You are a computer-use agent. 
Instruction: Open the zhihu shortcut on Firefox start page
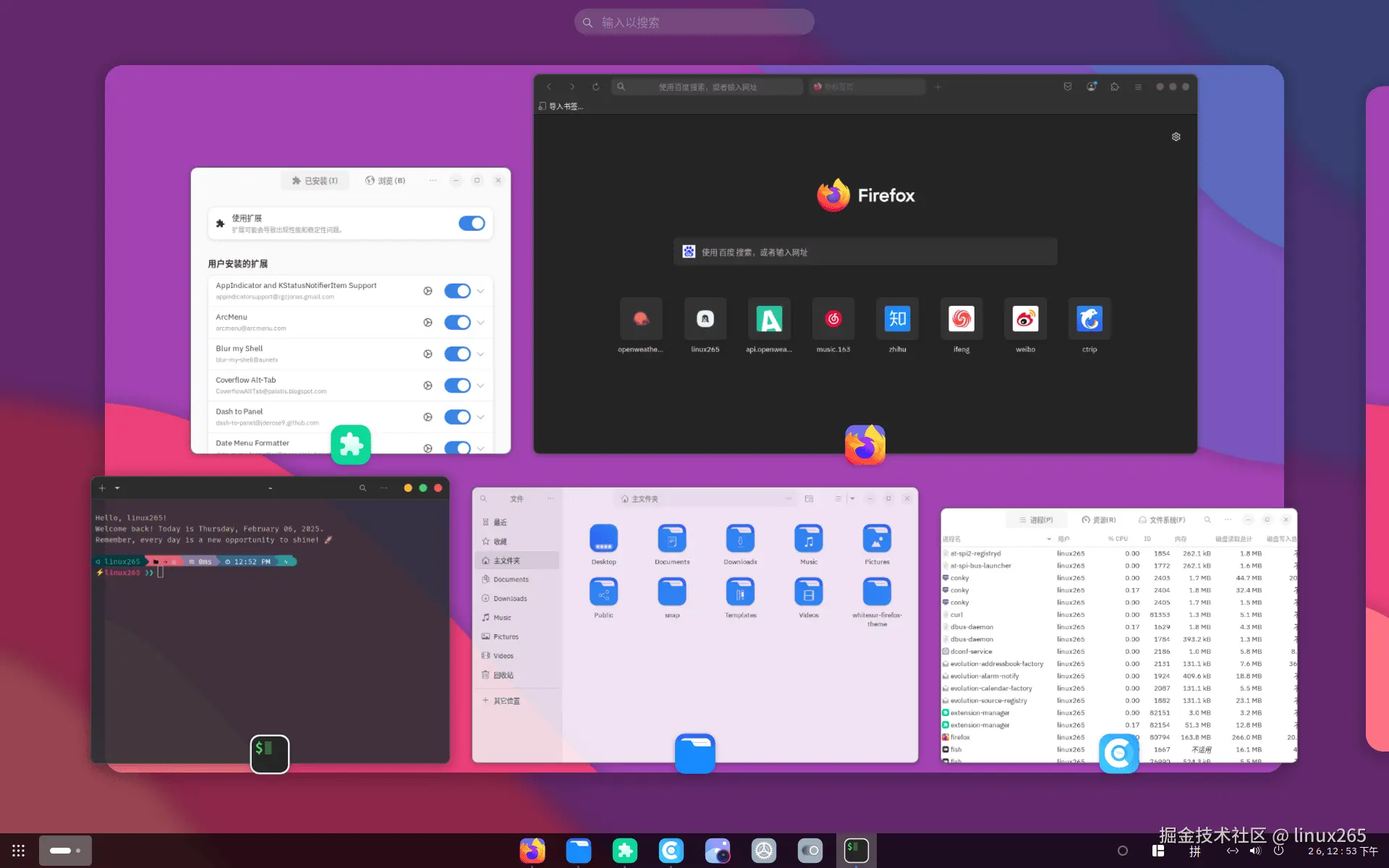pyautogui.click(x=897, y=318)
